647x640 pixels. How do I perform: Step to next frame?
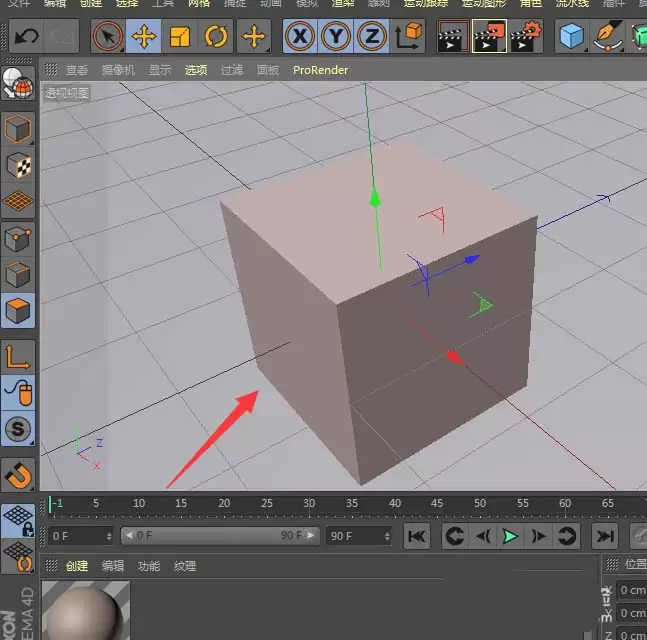pos(538,536)
